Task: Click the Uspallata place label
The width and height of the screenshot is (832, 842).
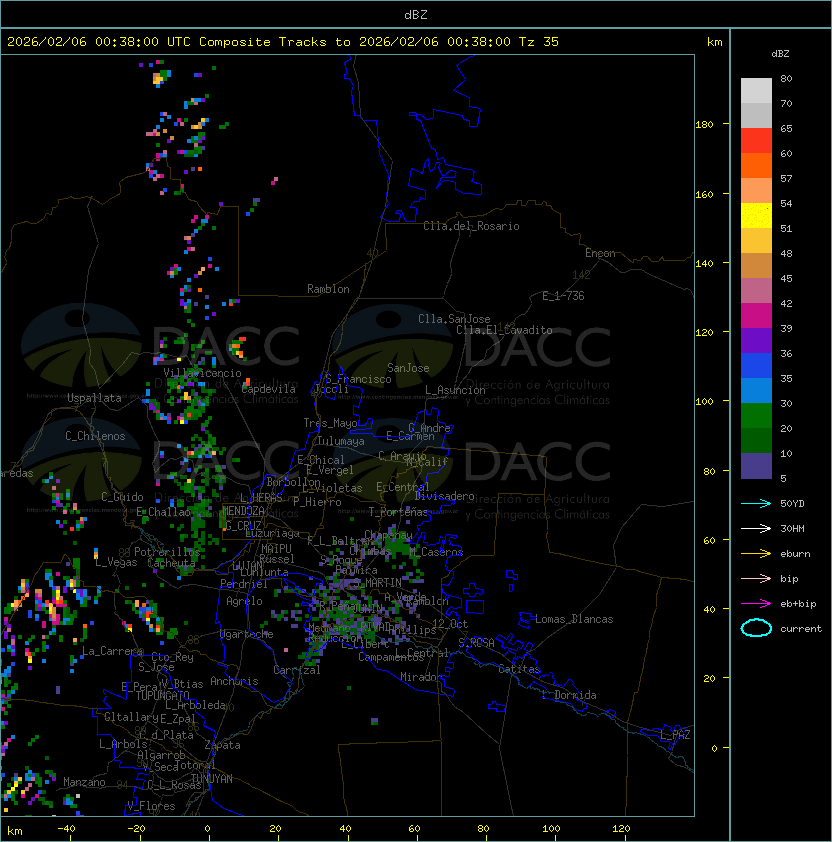Action: click(95, 398)
